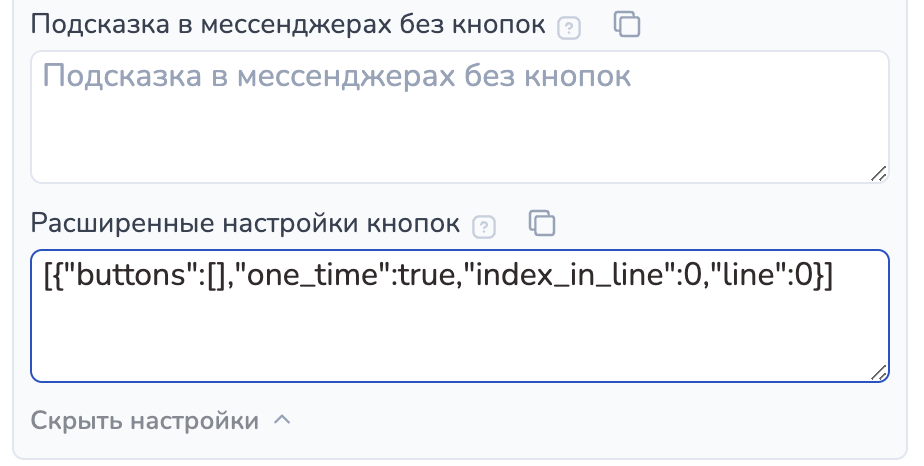
Task: Place cursor on "one_time" key in JSON
Action: pos(311,278)
